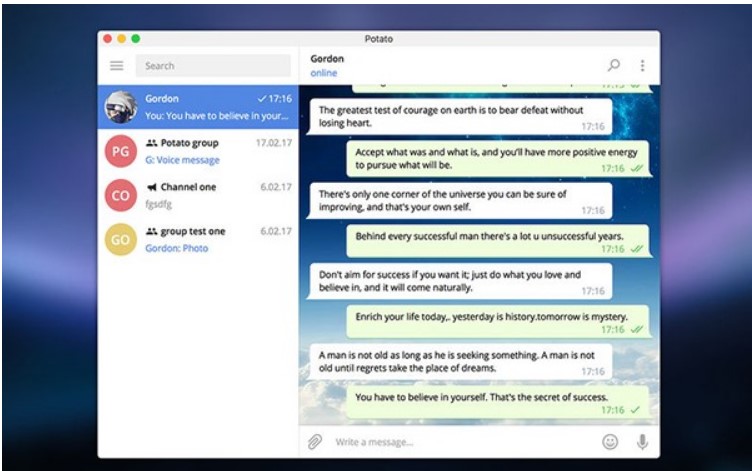This screenshot has height=471, width=752.
Task: Click the 'Gordon: Photo' preview text
Action: tap(176, 248)
